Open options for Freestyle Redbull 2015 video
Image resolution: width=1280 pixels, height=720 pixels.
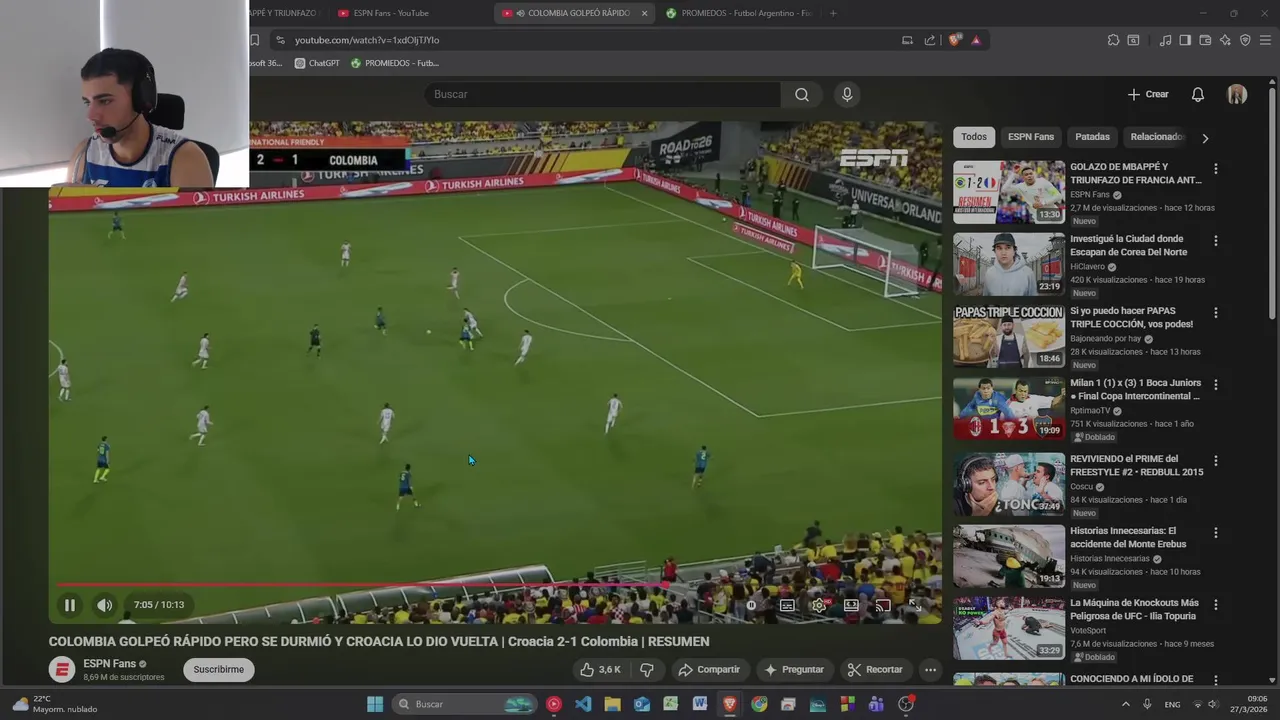1216,461
